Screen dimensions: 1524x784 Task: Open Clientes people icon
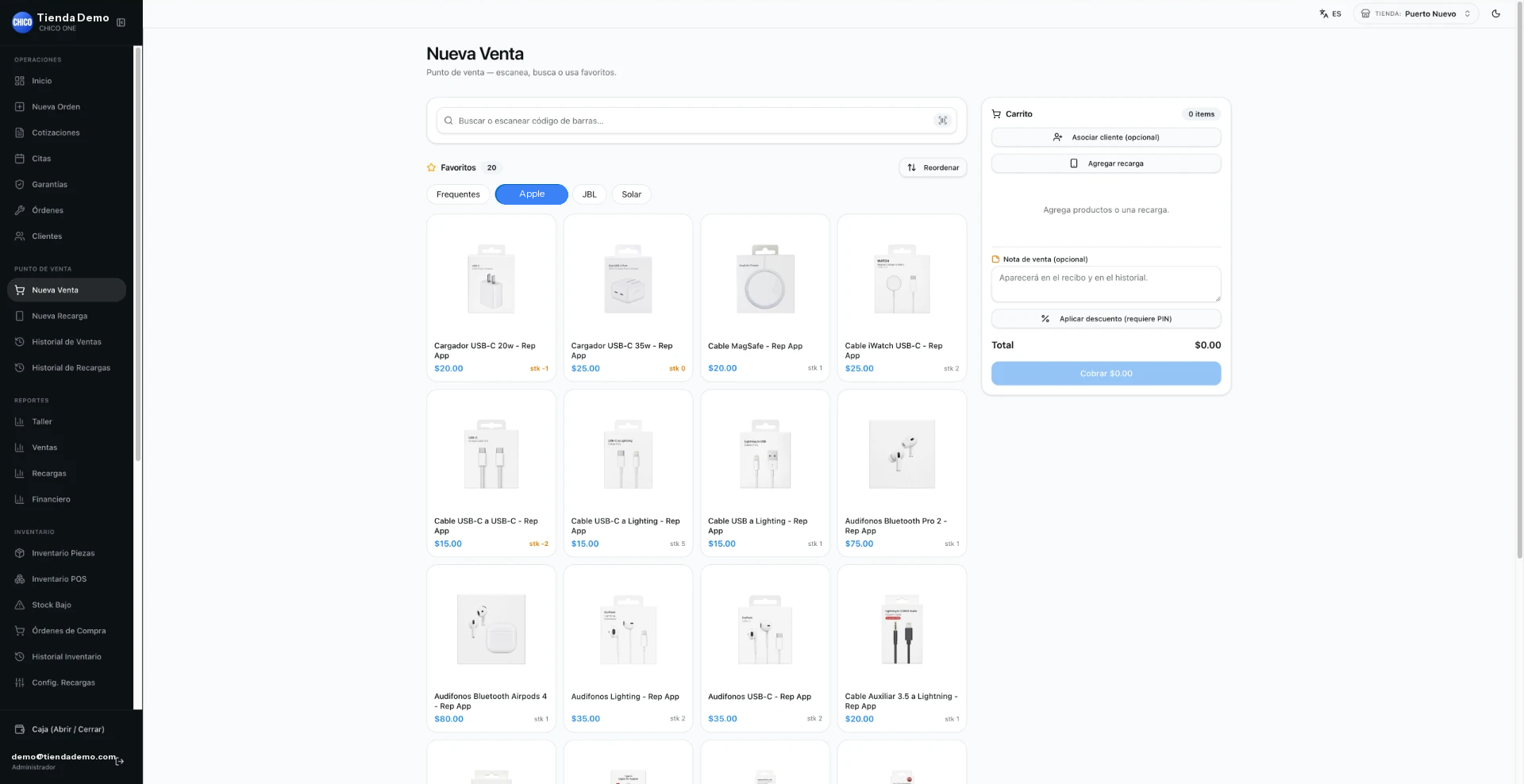point(20,236)
